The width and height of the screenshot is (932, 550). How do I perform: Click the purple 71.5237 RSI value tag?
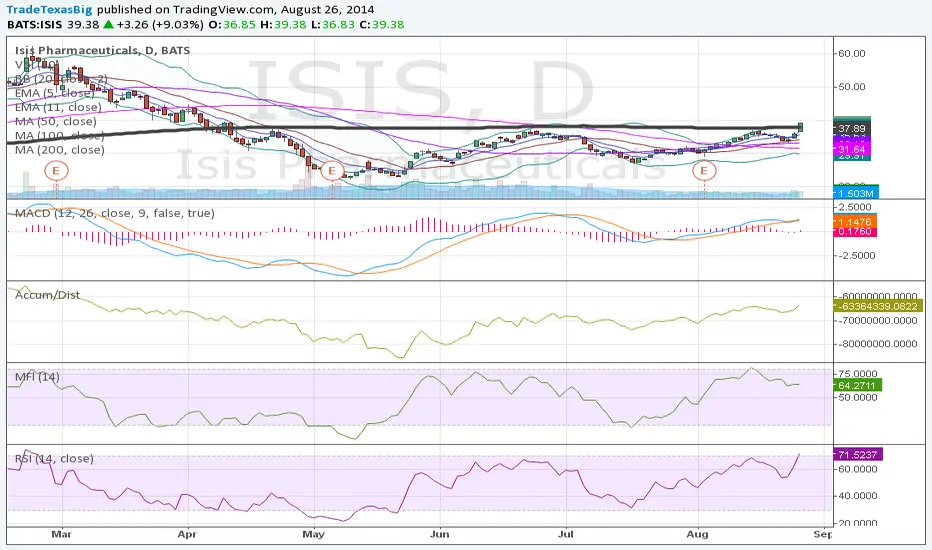tap(858, 454)
